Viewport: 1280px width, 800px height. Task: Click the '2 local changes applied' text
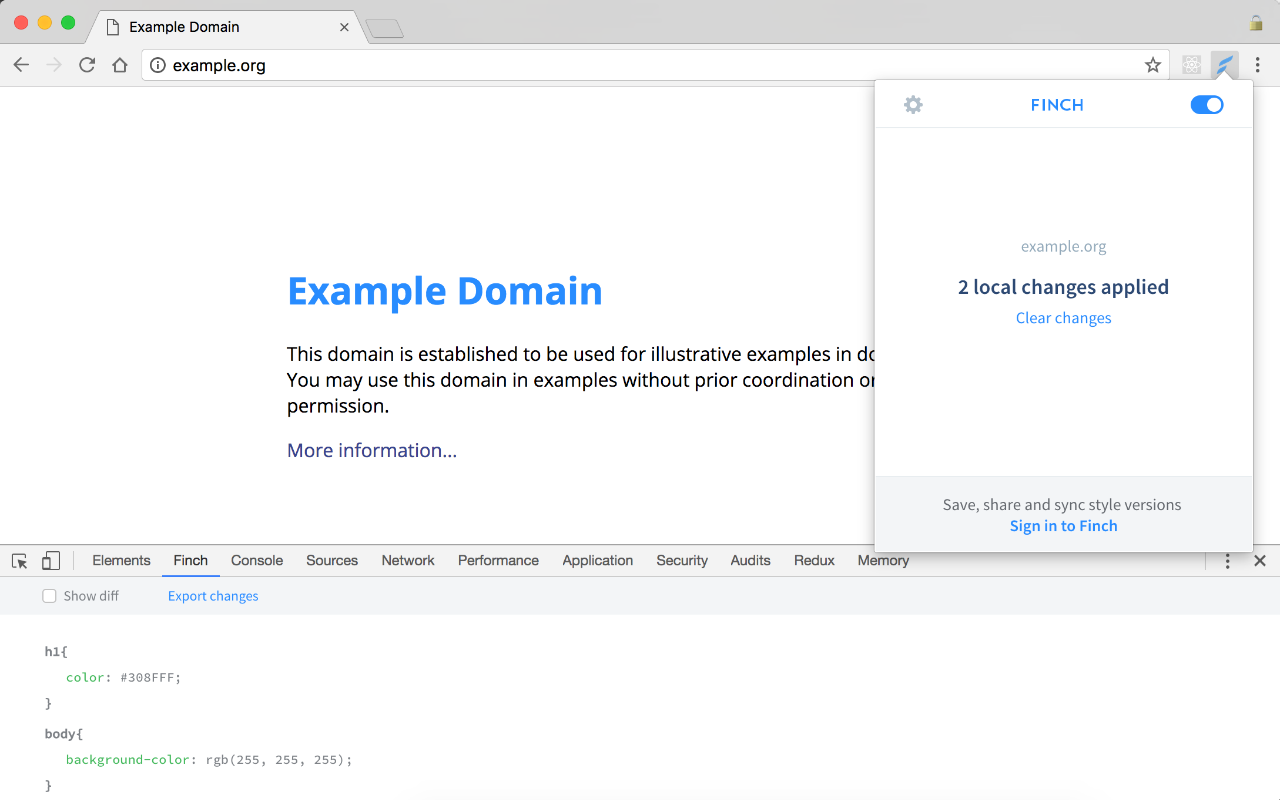[1063, 287]
